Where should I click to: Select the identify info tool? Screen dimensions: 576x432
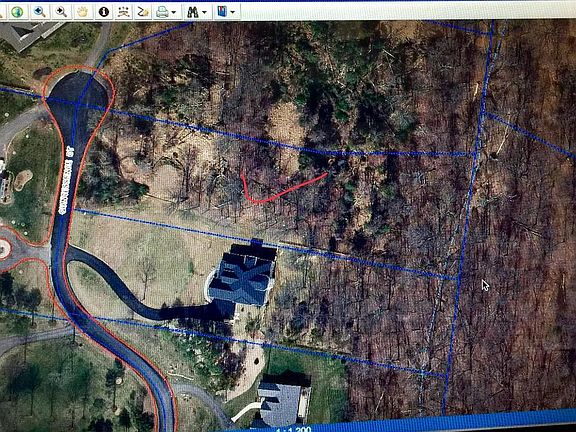(104, 12)
